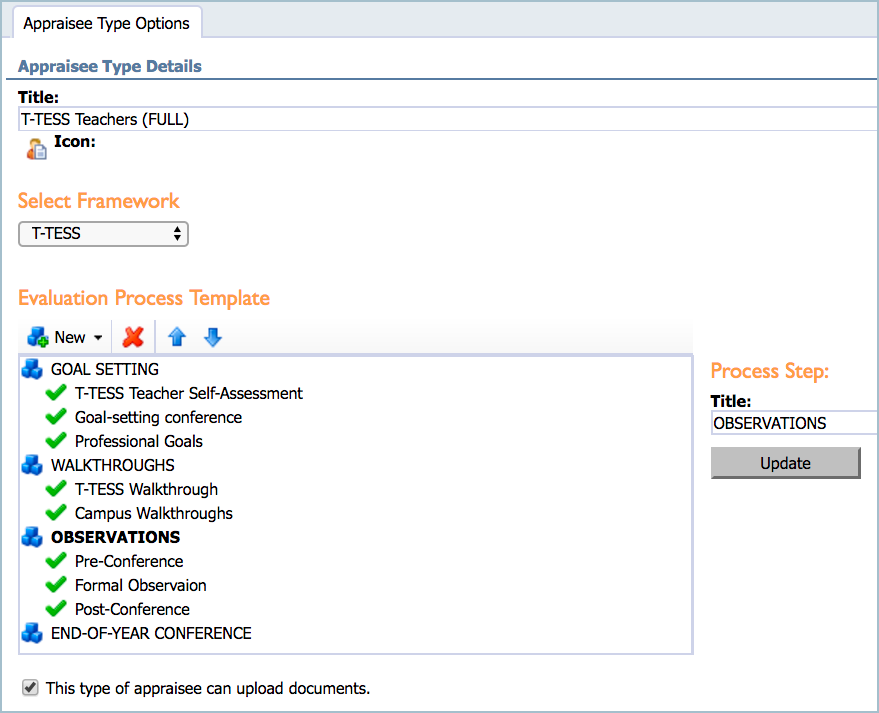Click the Process Step Title input field
Image resolution: width=879 pixels, height=713 pixels.
794,423
